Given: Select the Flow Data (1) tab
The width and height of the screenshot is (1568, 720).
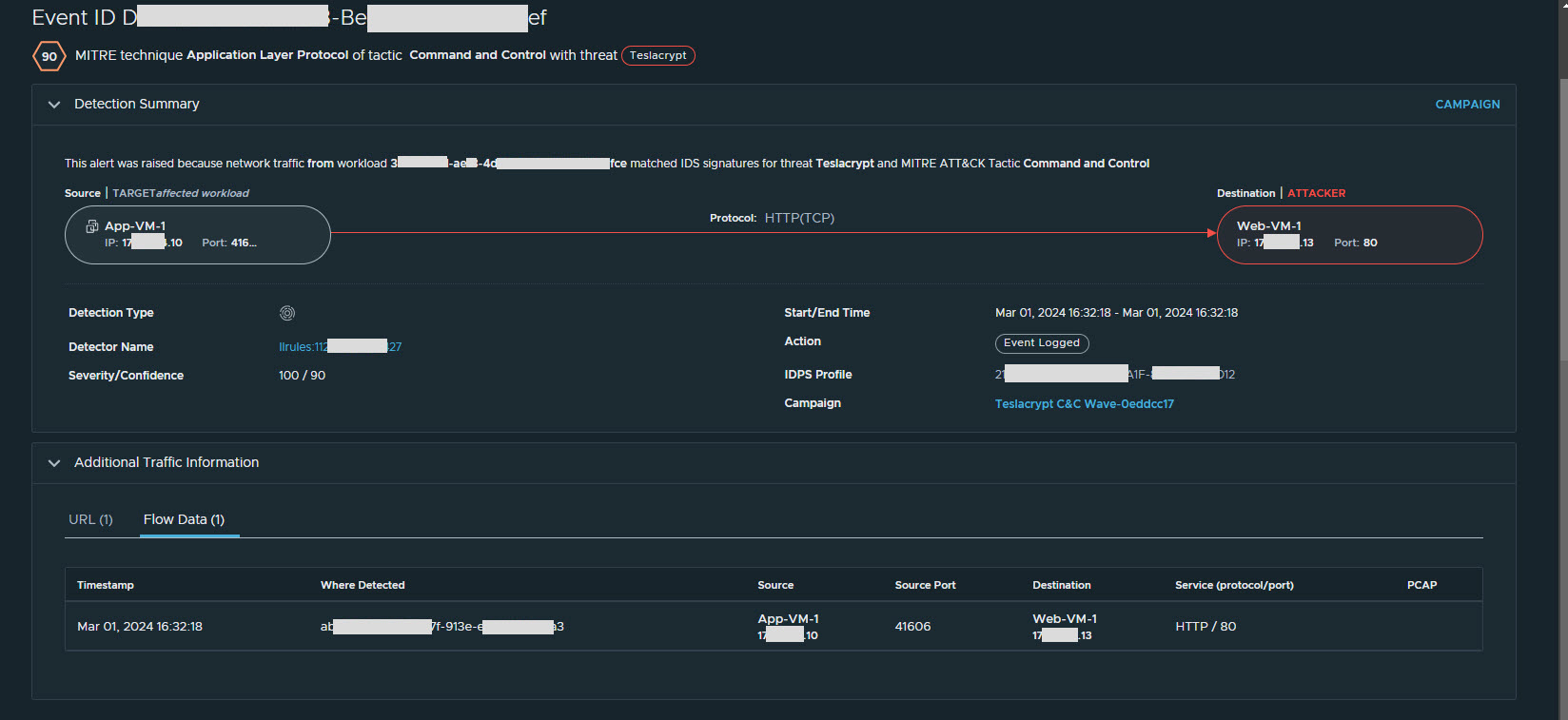Looking at the screenshot, I should [x=185, y=519].
